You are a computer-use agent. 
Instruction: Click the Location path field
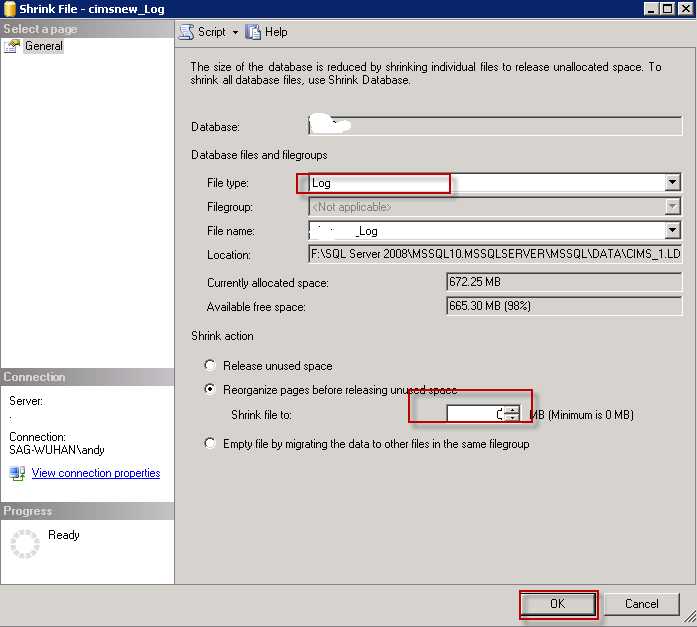[x=495, y=254]
